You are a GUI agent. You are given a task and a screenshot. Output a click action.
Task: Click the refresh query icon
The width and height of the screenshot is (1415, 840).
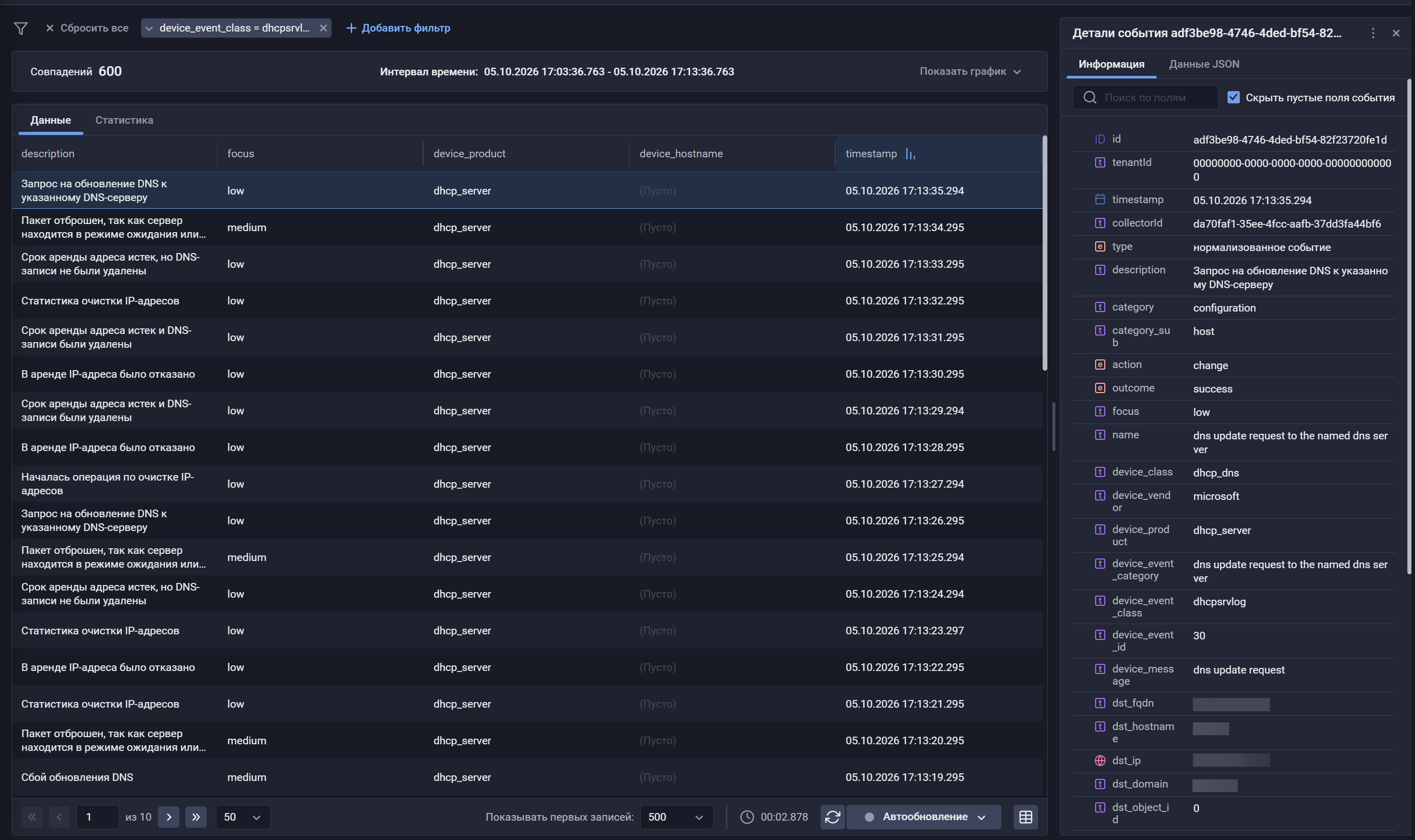[x=832, y=817]
